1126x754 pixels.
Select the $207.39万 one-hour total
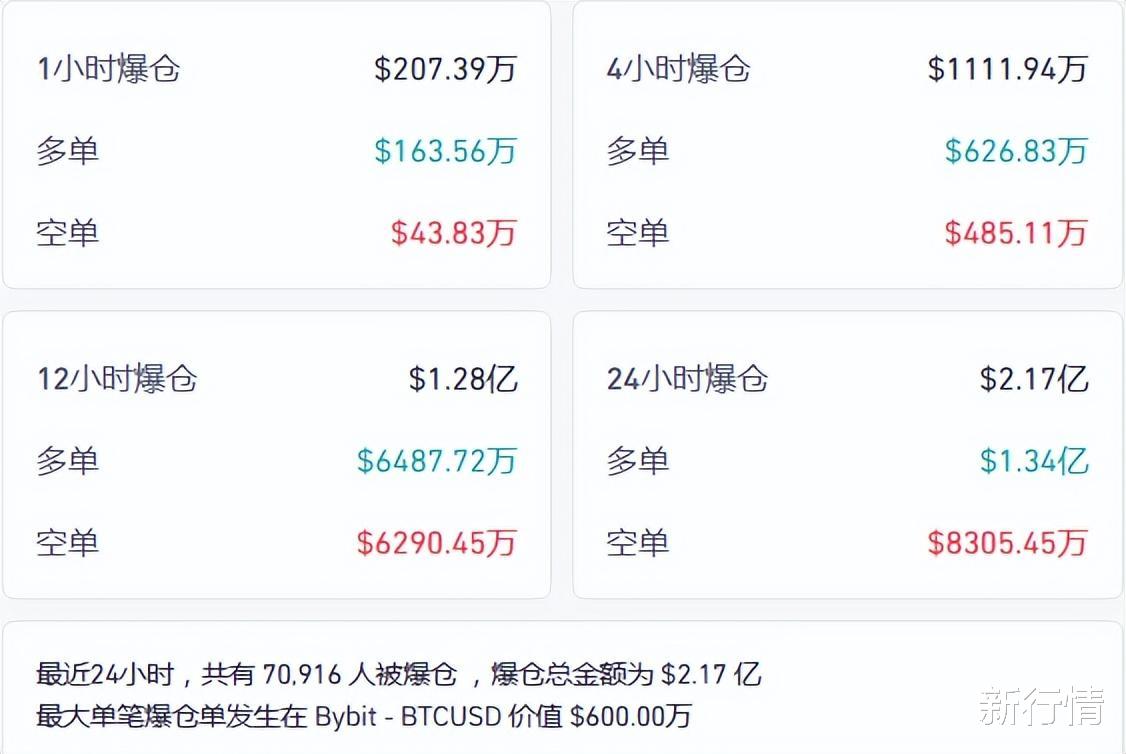(x=445, y=69)
